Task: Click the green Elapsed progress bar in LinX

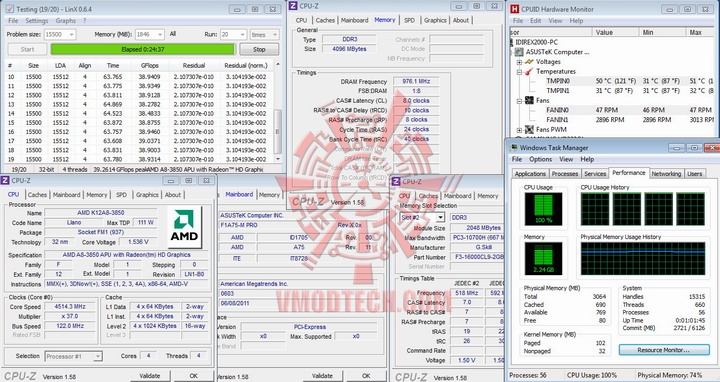Action: [x=143, y=49]
